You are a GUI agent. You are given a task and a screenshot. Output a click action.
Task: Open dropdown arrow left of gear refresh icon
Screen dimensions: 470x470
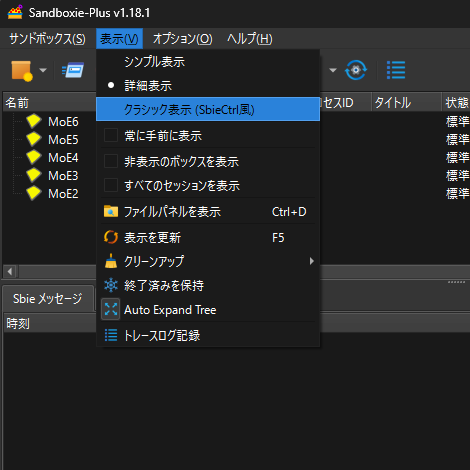tap(333, 70)
